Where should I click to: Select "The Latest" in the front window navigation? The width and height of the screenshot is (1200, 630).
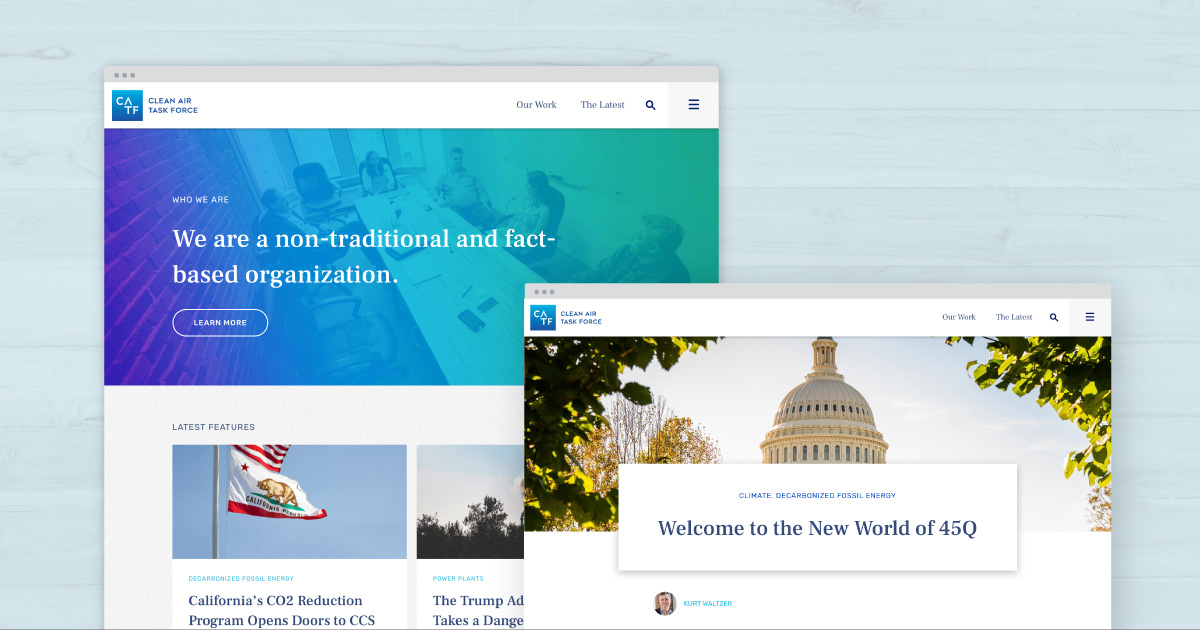click(1013, 317)
